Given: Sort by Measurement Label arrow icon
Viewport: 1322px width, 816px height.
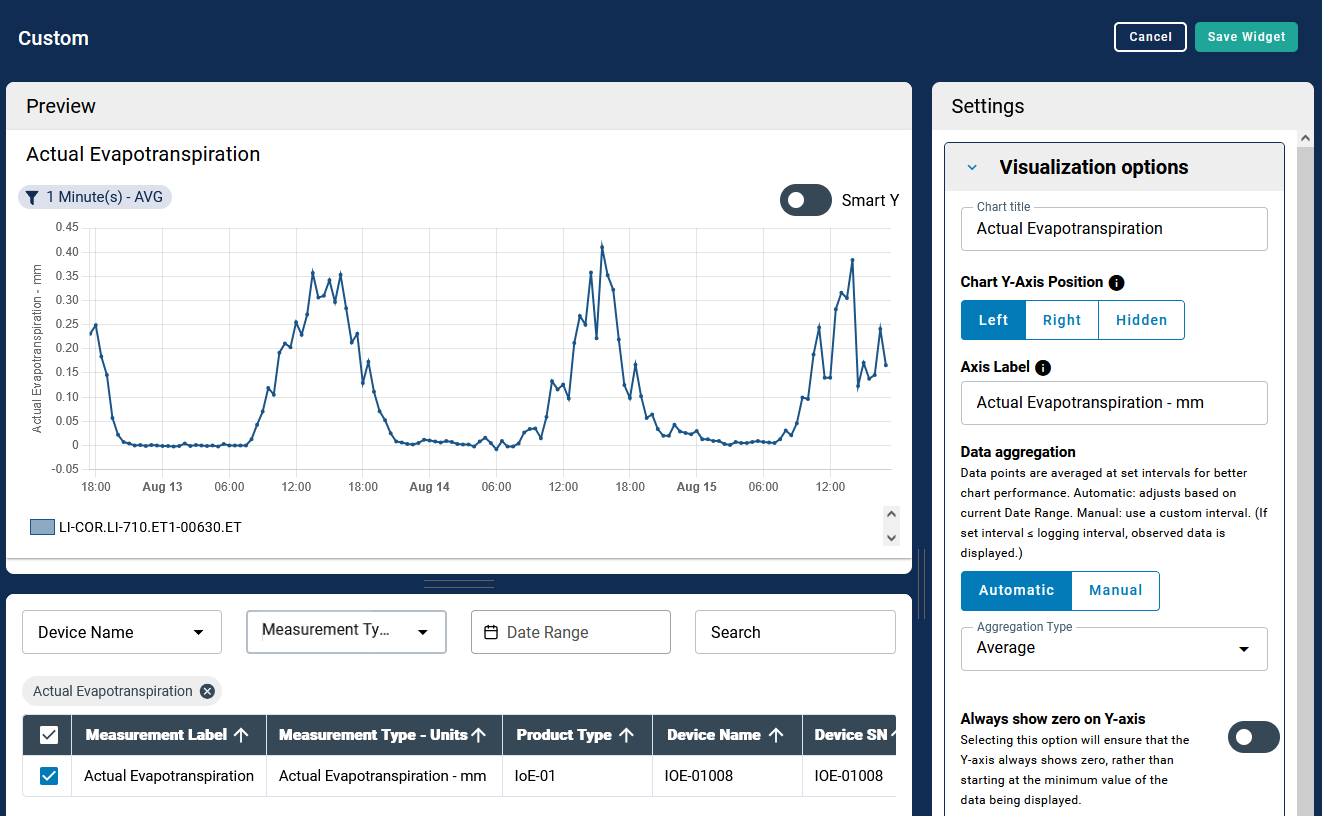Looking at the screenshot, I should coord(241,735).
